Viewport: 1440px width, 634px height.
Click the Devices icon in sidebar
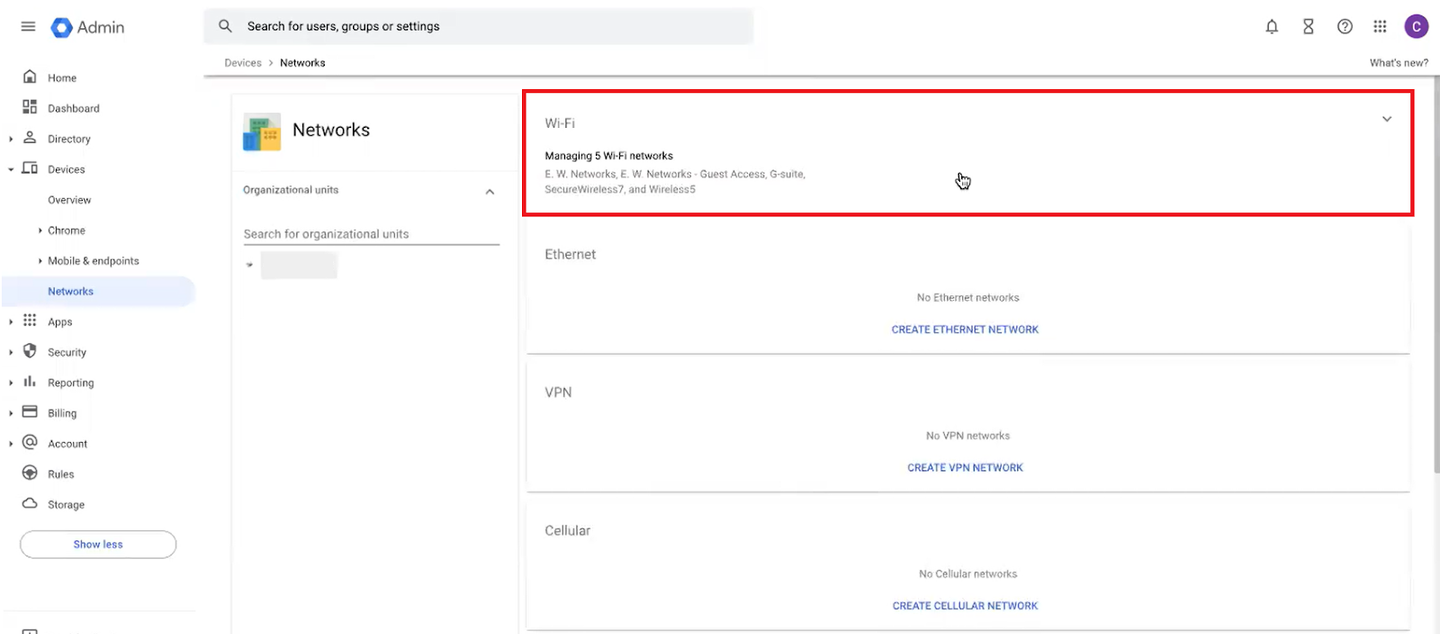pyautogui.click(x=30, y=168)
